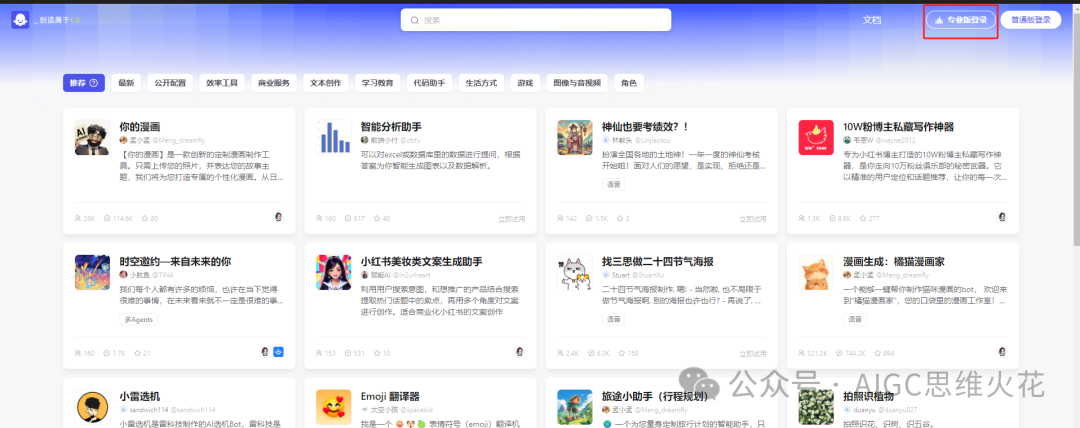Click the Emoji 翻译器 emoji icon
The height and width of the screenshot is (428, 1080).
333,407
